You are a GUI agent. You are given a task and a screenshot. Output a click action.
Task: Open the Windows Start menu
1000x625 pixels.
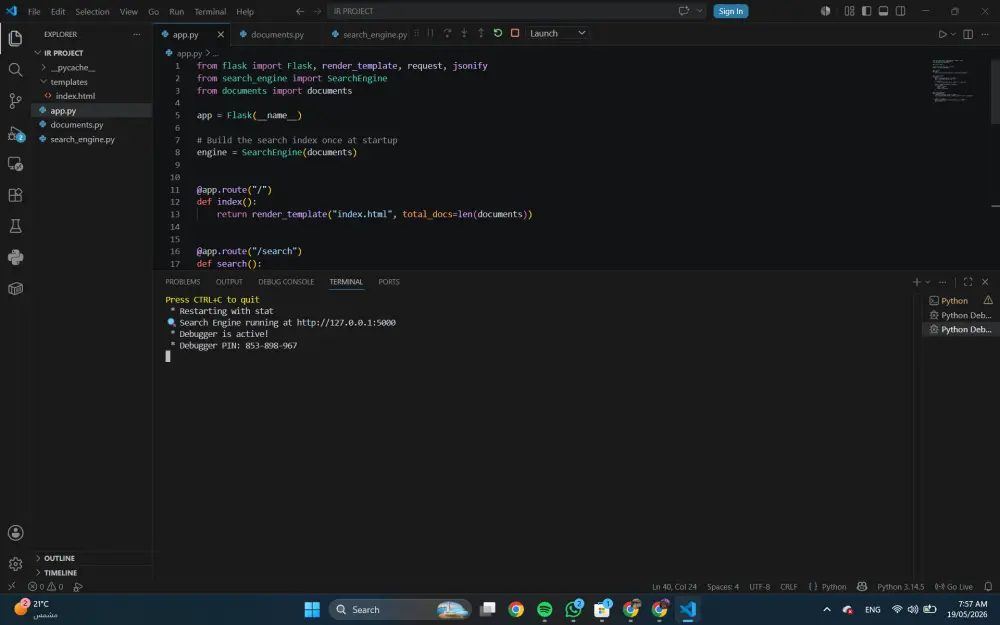pyautogui.click(x=312, y=610)
